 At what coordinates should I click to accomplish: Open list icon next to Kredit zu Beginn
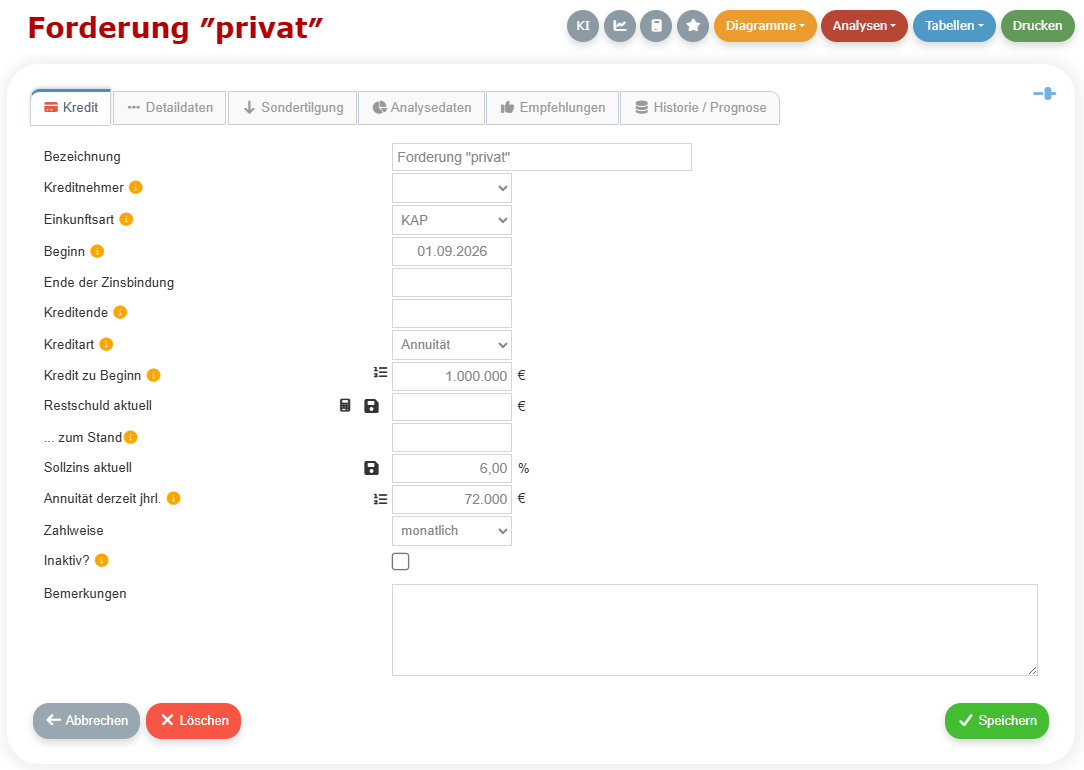point(380,373)
